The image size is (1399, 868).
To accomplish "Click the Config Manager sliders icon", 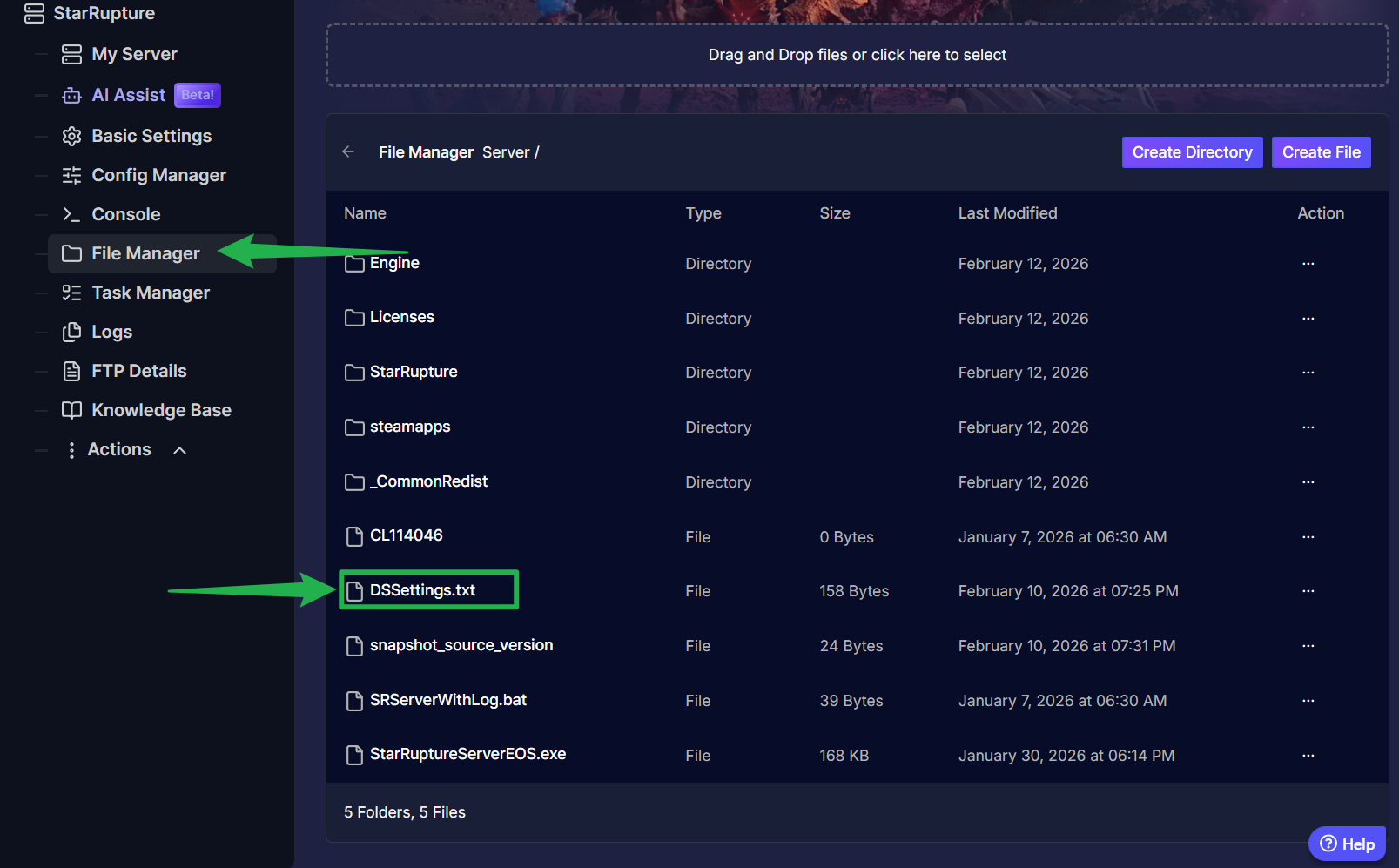I will (x=72, y=175).
